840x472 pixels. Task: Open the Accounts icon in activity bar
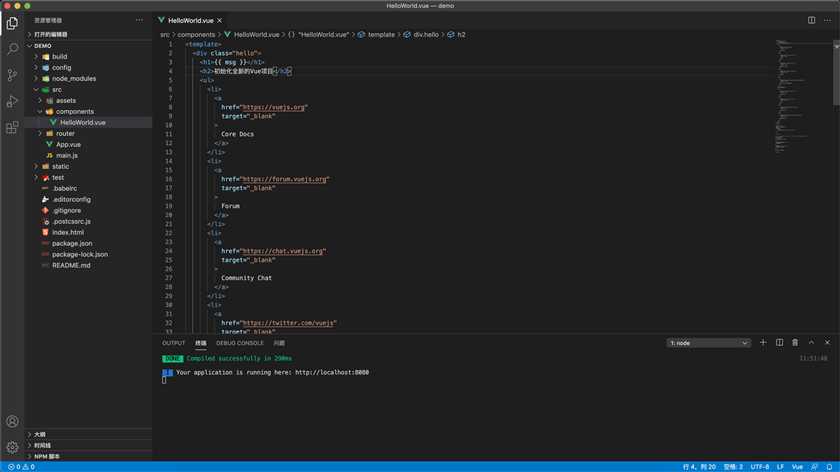point(12,422)
